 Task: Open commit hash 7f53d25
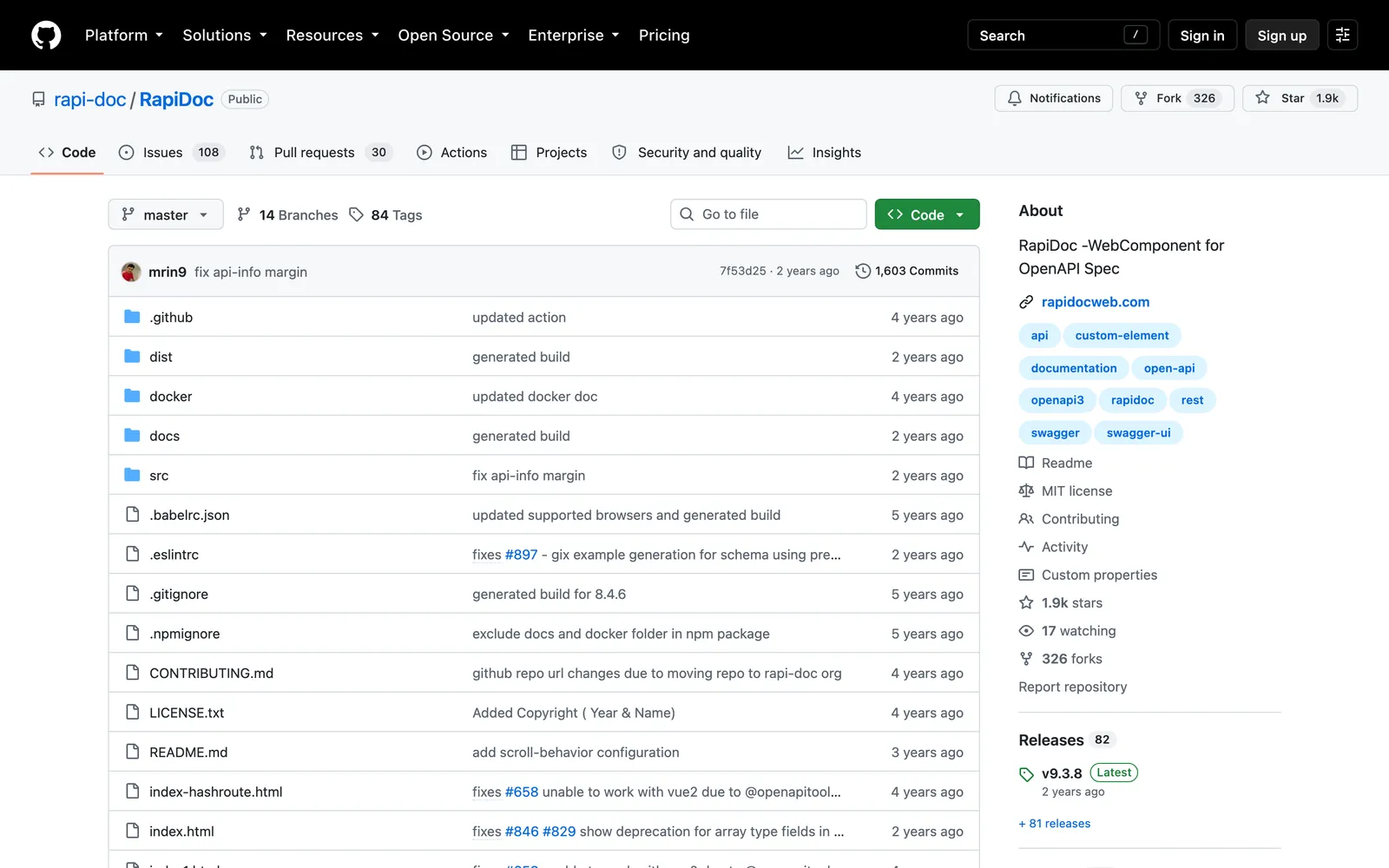[743, 271]
